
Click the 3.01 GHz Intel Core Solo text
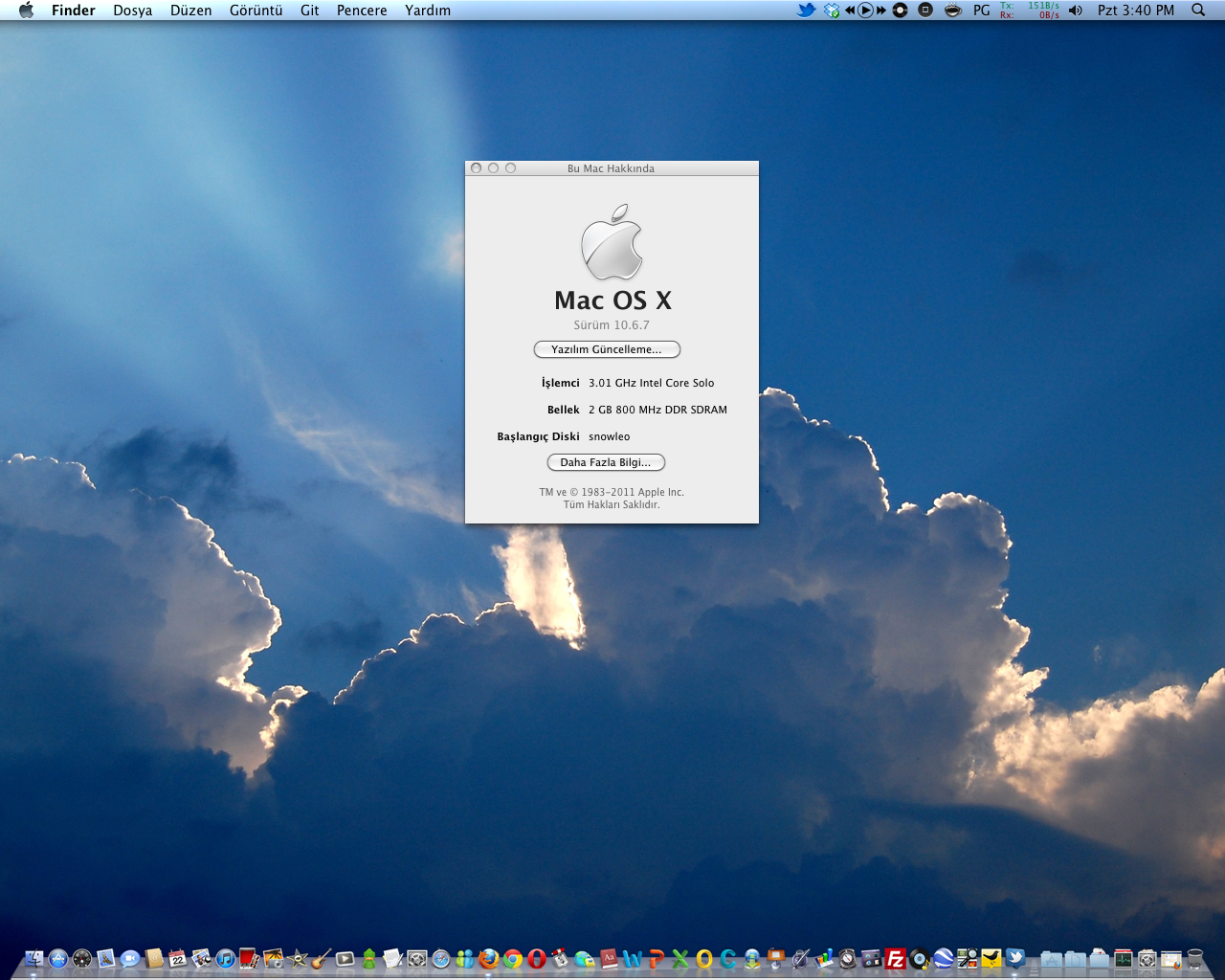(652, 383)
